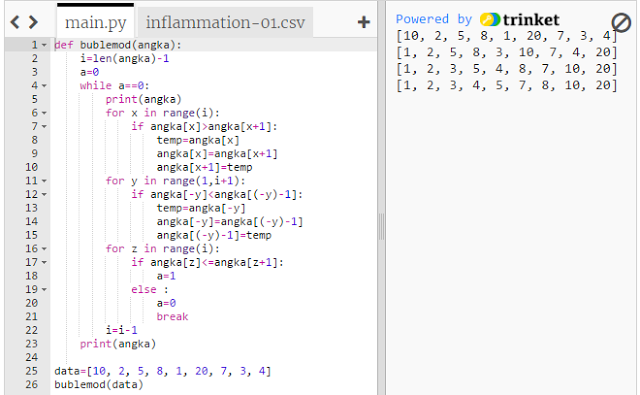The height and width of the screenshot is (395, 640).
Task: Click the stop/no-entry icon in output pane
Action: [x=621, y=22]
